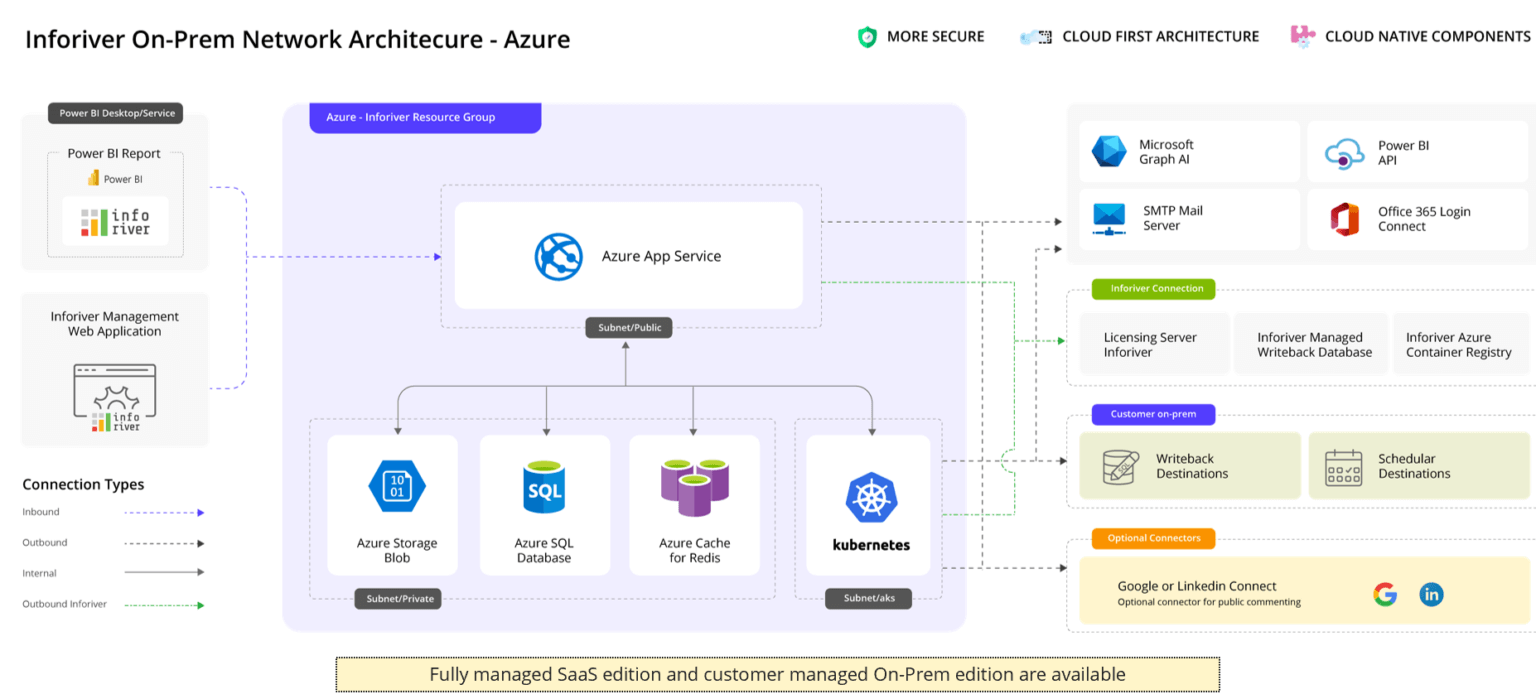
Task: Click the LinkedIn logo icon
Action: click(x=1431, y=595)
